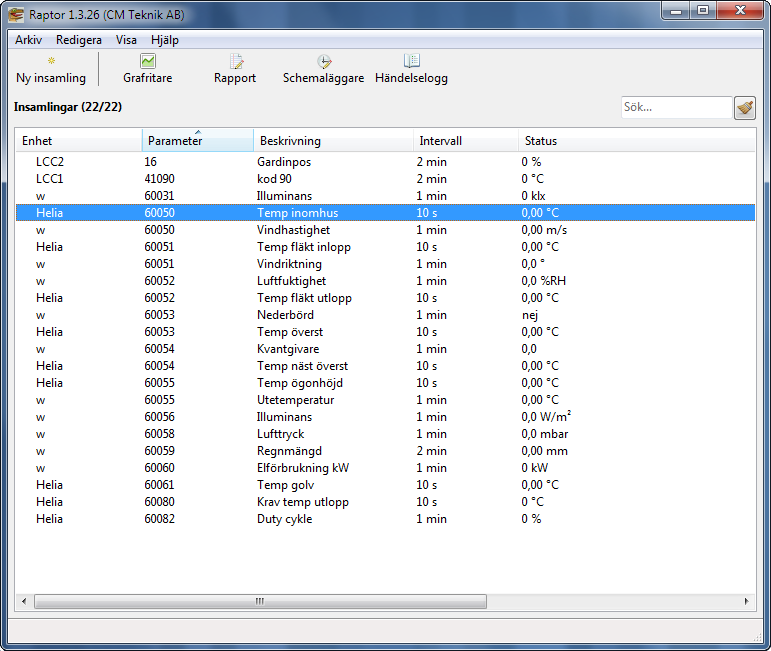Click the status 0,0 W/m² cell

(x=546, y=416)
